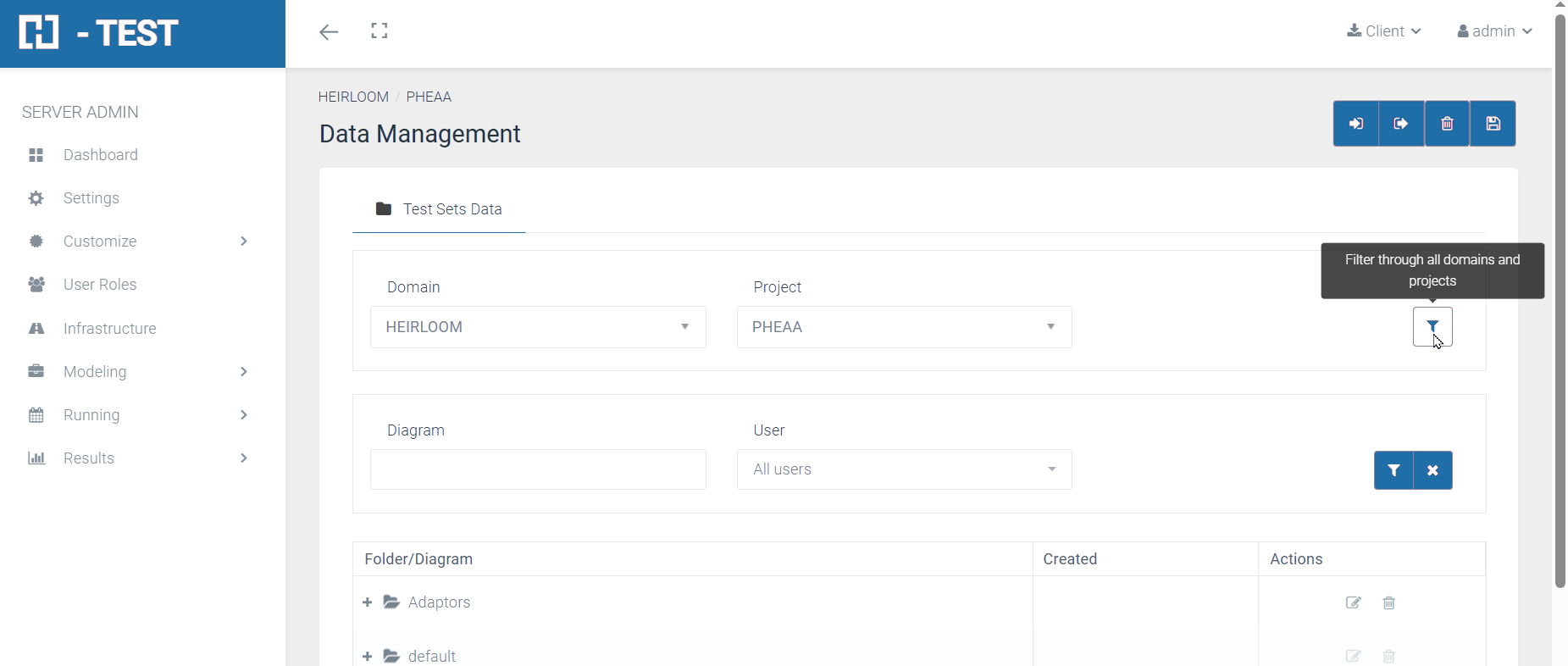1568x666 pixels.
Task: Open the Dashboard sidebar item
Action: [100, 155]
